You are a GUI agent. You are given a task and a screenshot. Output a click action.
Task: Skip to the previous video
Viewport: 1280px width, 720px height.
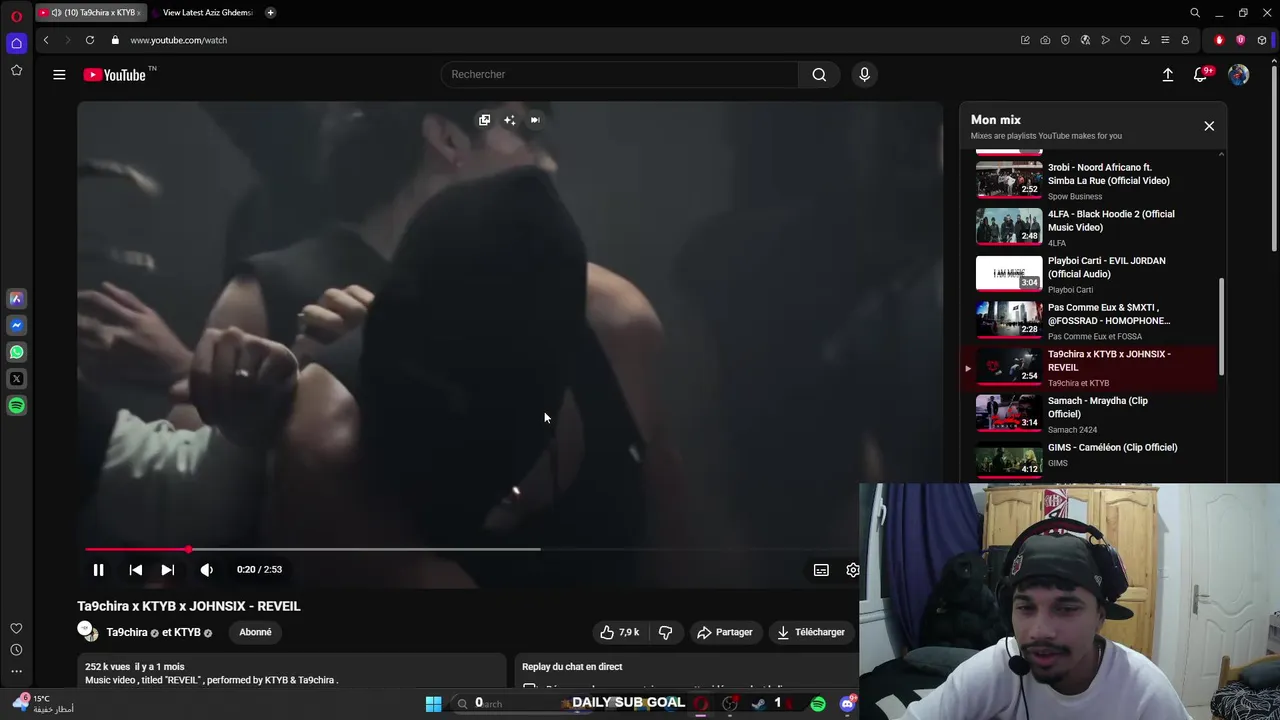(x=135, y=570)
